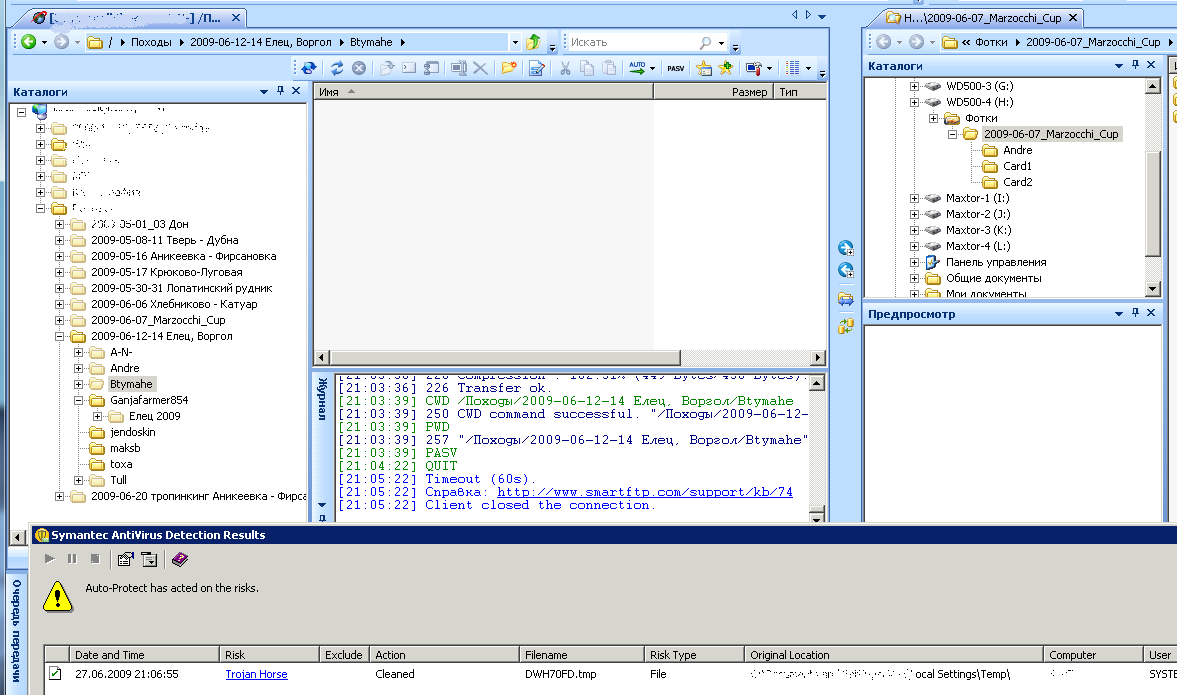
Task: Open the Symantec help book icon
Action: click(179, 559)
